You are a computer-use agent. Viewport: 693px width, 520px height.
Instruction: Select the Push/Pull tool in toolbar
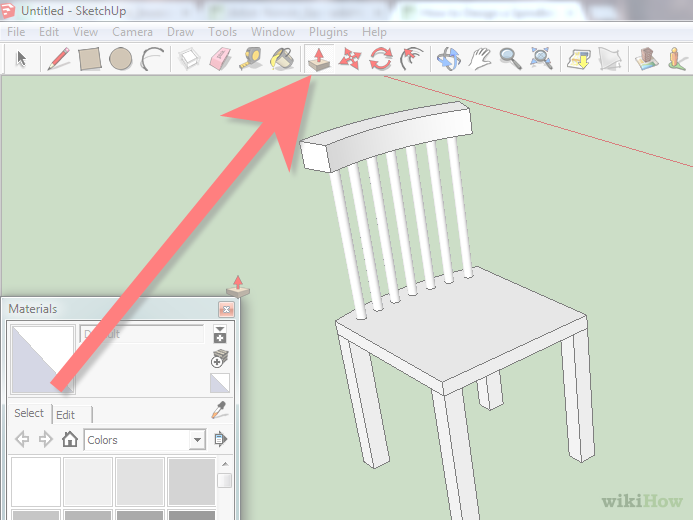pyautogui.click(x=318, y=58)
